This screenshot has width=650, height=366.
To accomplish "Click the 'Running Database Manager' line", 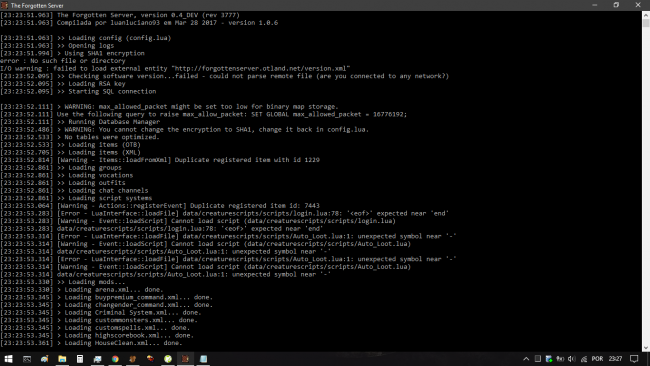I will 80,122.
